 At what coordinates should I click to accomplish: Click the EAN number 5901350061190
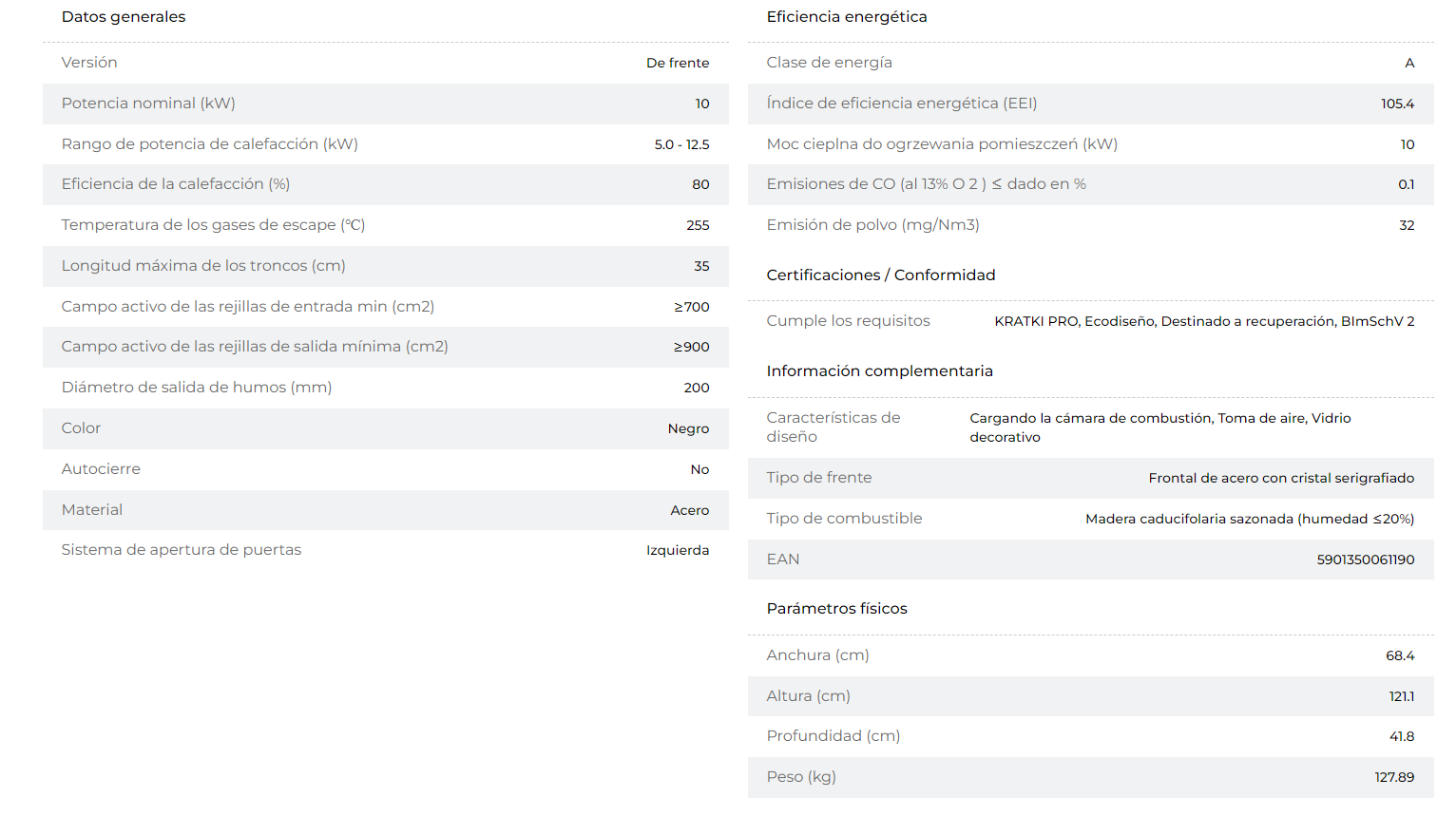pos(1366,560)
